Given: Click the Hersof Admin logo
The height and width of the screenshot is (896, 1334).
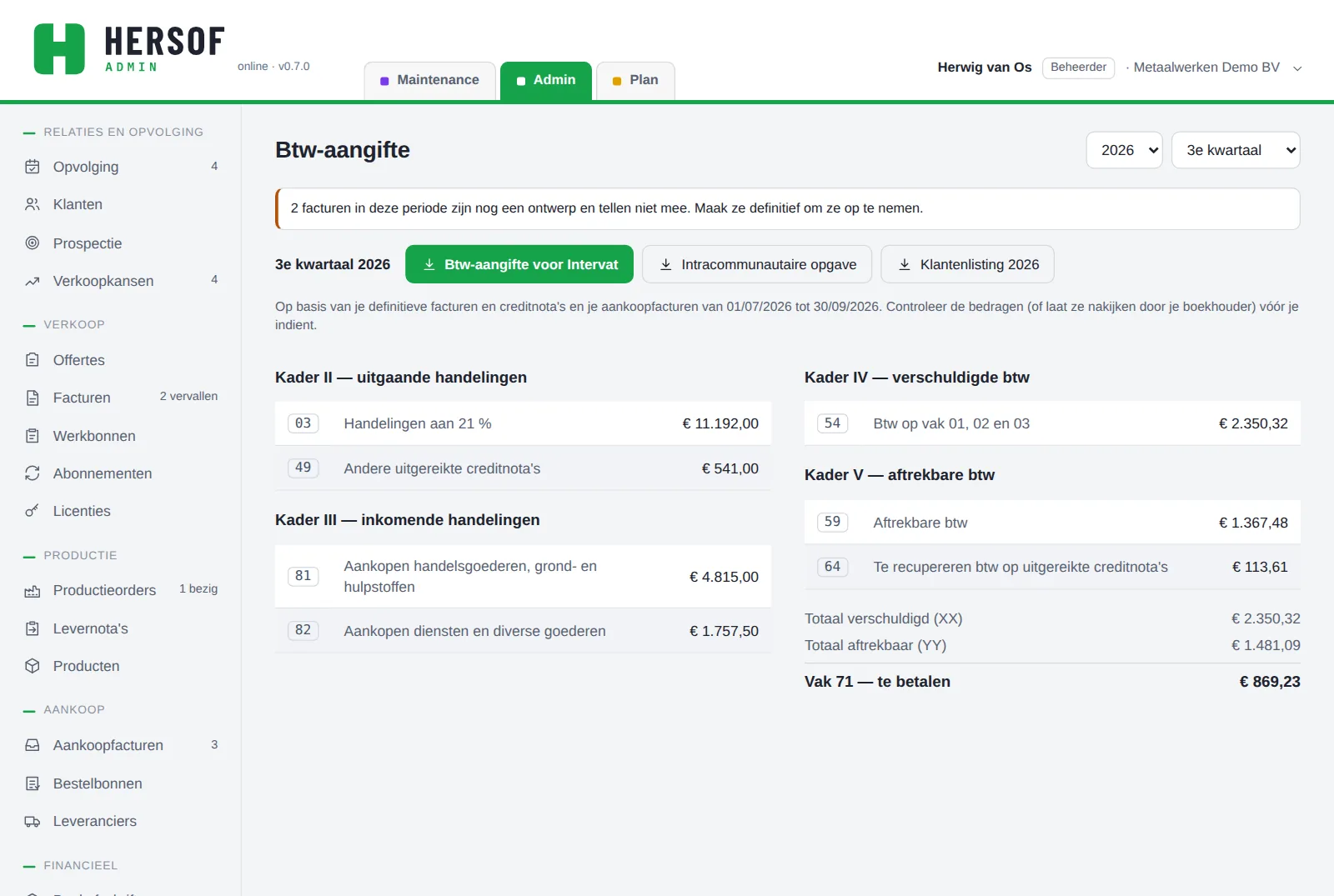Looking at the screenshot, I should click(x=129, y=49).
